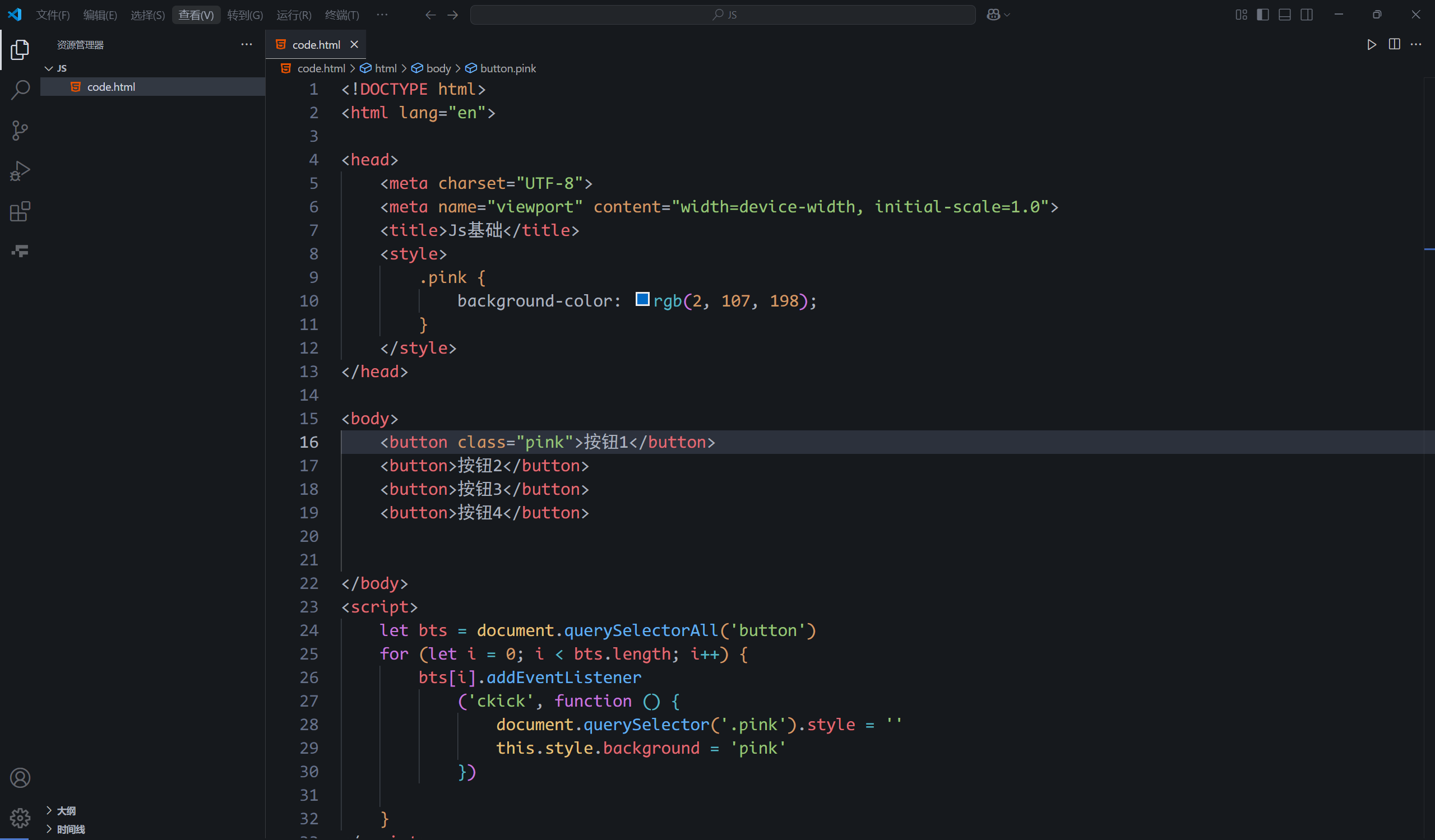Click 按钮2 text on line 17

click(x=480, y=466)
